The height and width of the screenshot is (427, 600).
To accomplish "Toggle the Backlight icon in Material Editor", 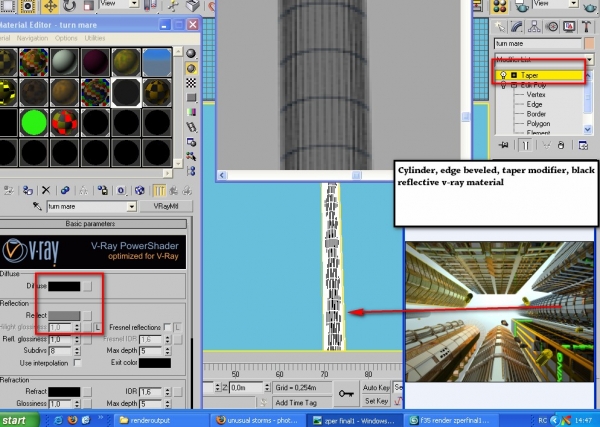I will point(191,68).
